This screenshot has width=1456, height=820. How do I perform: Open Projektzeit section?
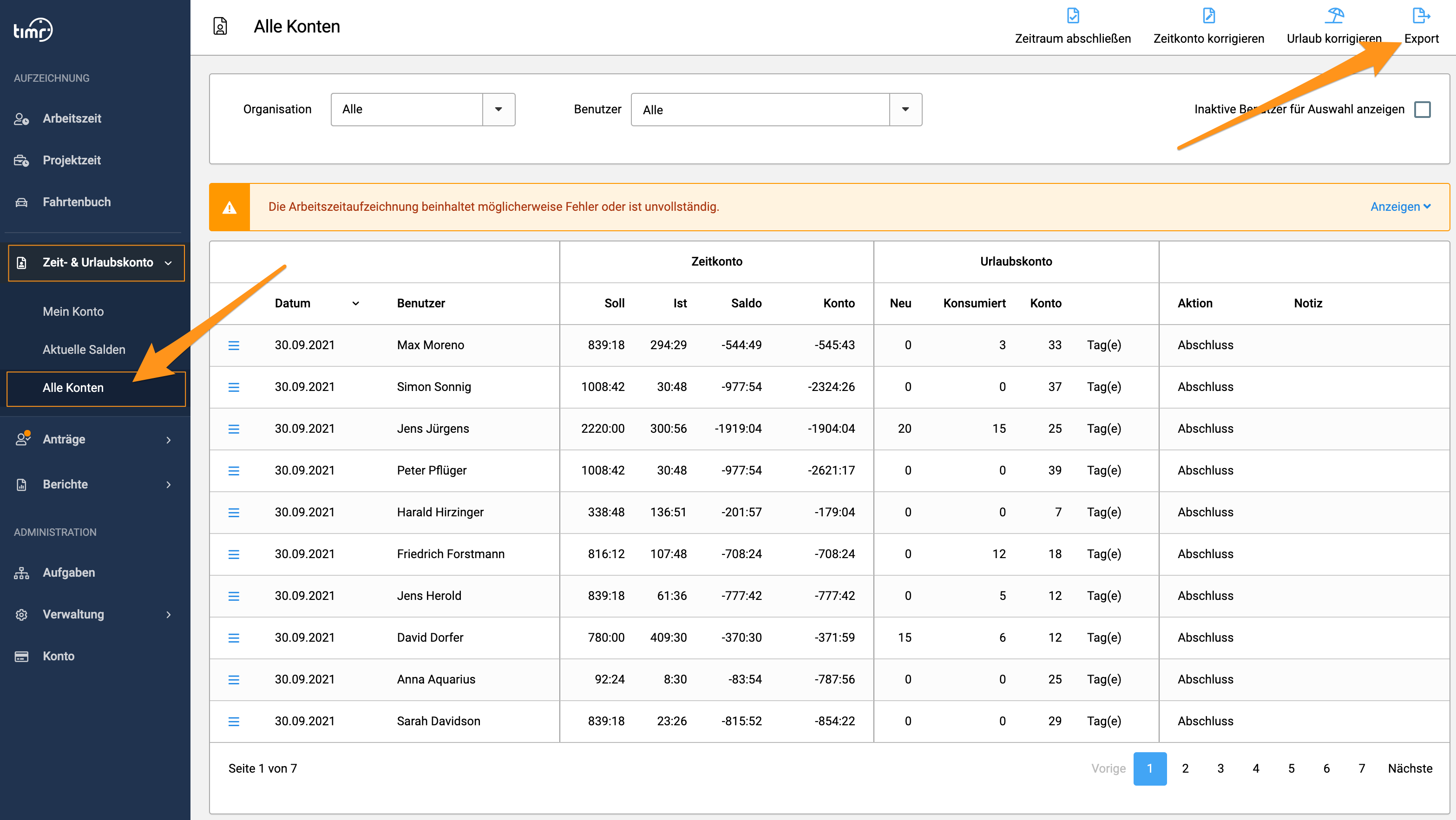coord(72,160)
